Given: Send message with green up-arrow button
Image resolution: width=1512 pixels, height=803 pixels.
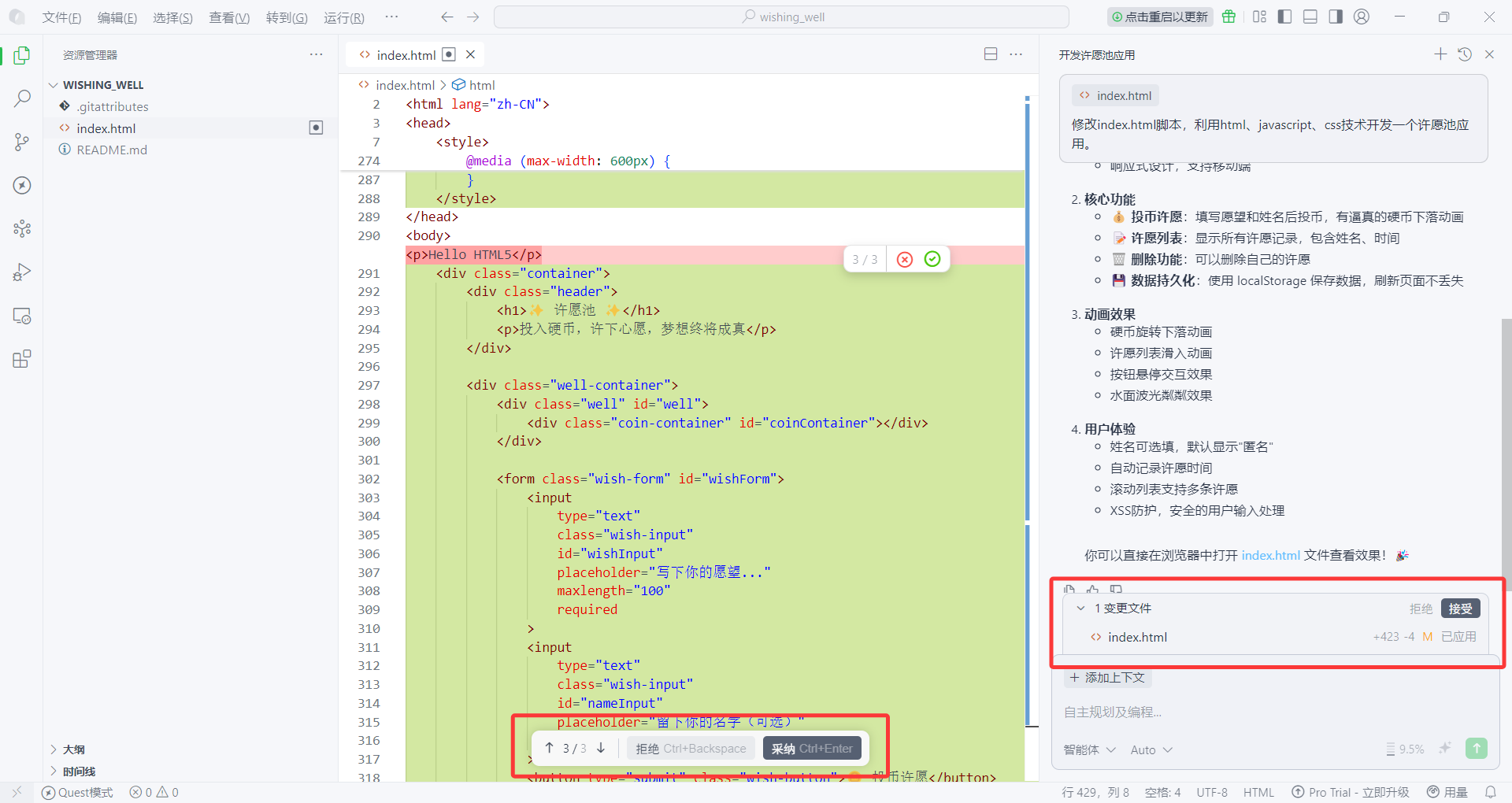Looking at the screenshot, I should pos(1477,749).
